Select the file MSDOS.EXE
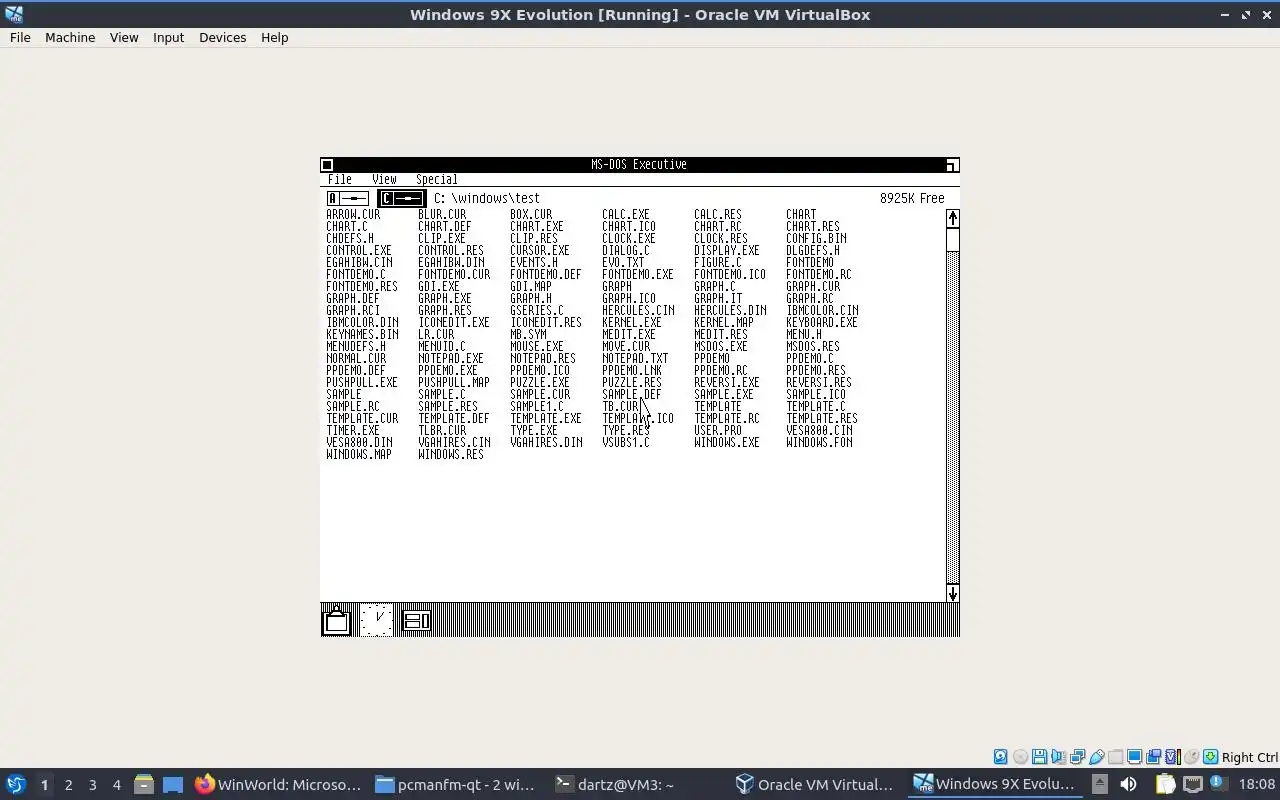This screenshot has height=800, width=1280. (x=721, y=346)
